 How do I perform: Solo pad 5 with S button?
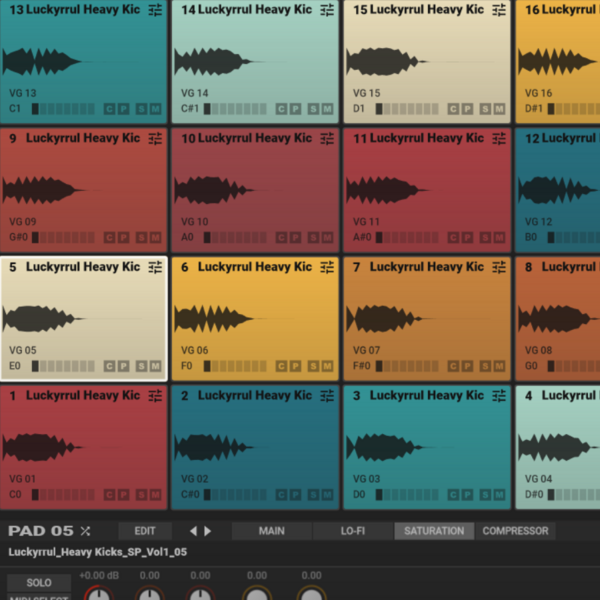coord(142,366)
